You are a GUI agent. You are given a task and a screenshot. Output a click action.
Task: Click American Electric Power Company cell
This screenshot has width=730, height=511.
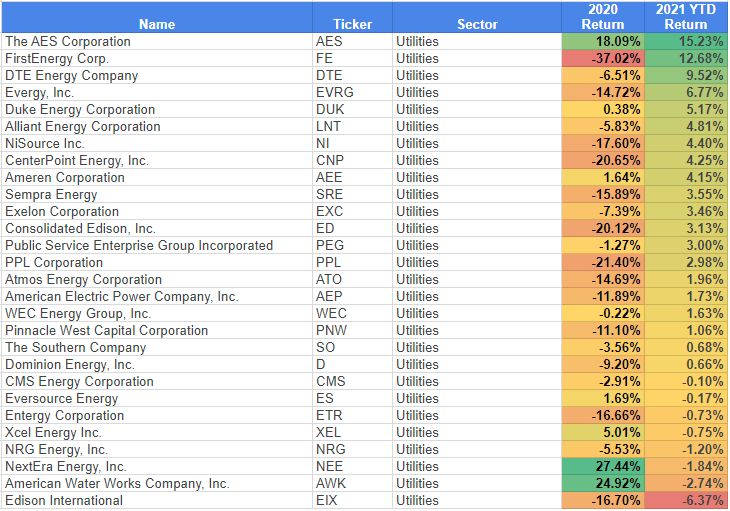pyautogui.click(x=157, y=296)
